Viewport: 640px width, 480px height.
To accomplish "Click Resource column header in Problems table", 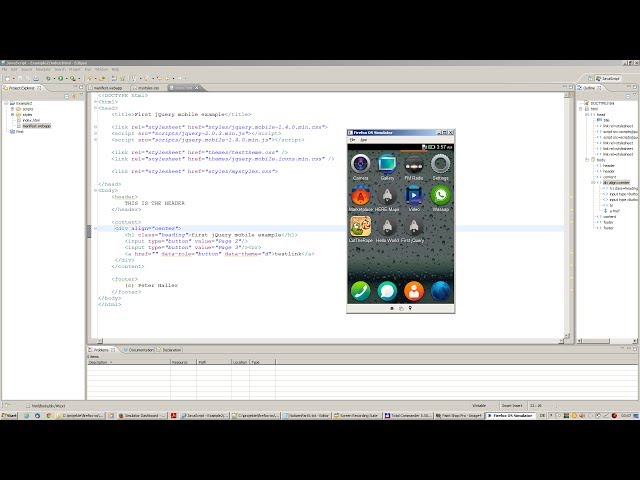I will [x=183, y=362].
